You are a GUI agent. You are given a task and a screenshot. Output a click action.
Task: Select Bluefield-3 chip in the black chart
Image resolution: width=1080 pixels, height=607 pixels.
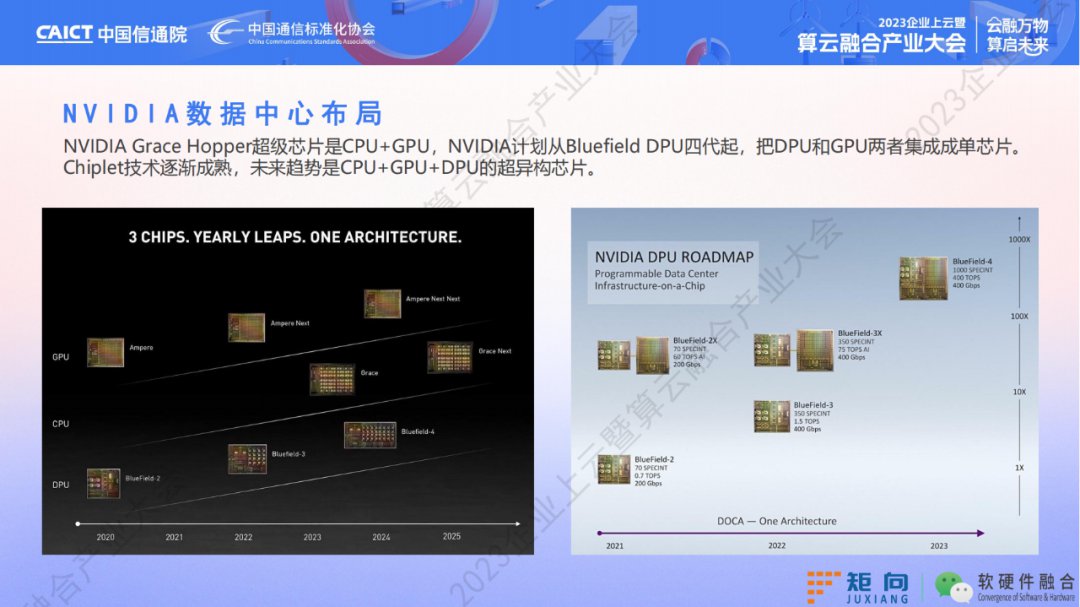(247, 459)
